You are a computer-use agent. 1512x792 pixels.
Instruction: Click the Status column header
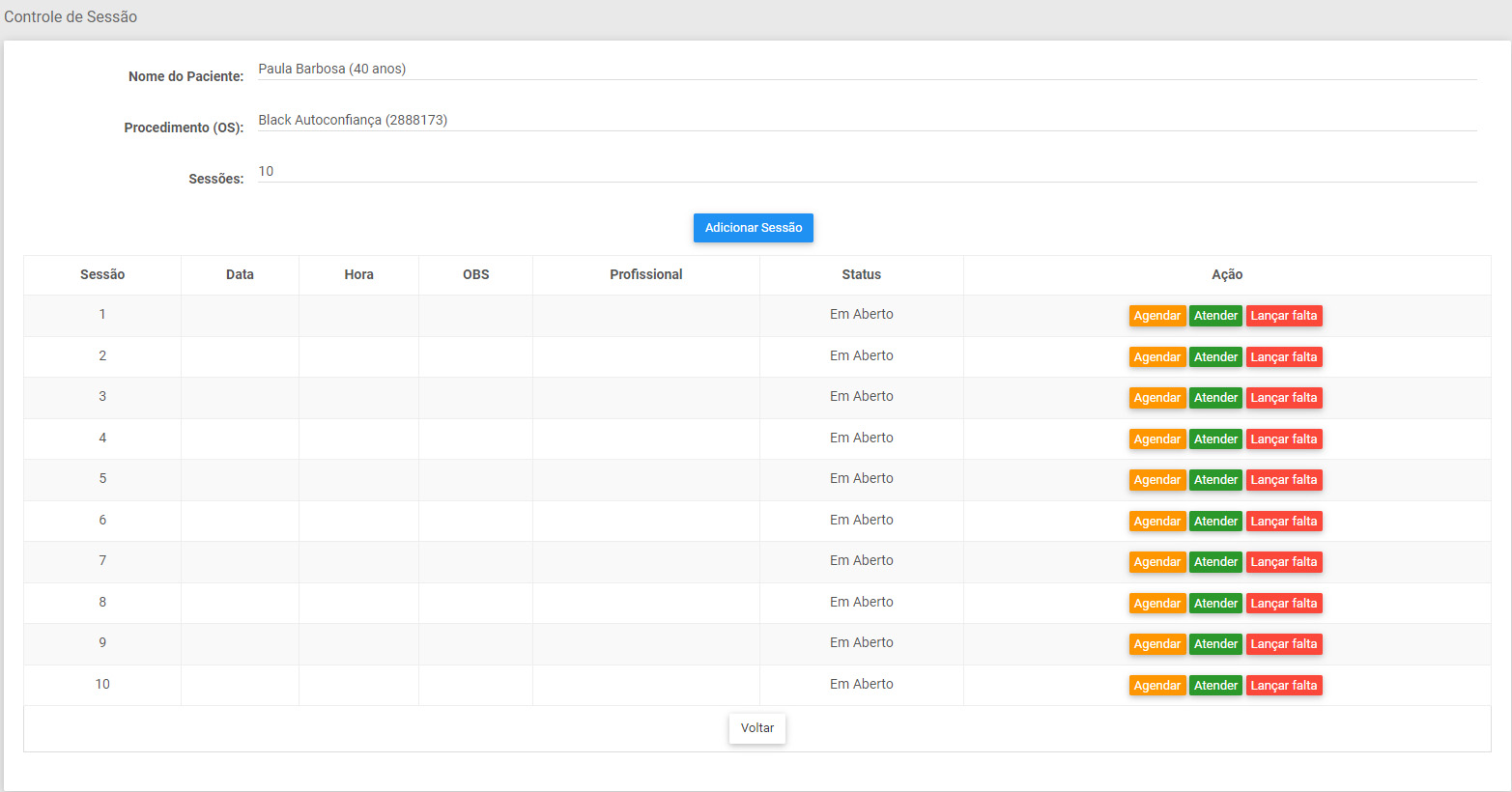point(861,275)
